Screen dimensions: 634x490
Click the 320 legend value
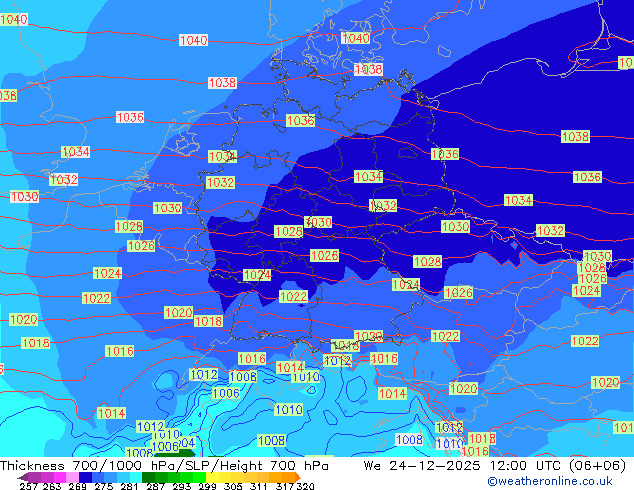(x=306, y=486)
